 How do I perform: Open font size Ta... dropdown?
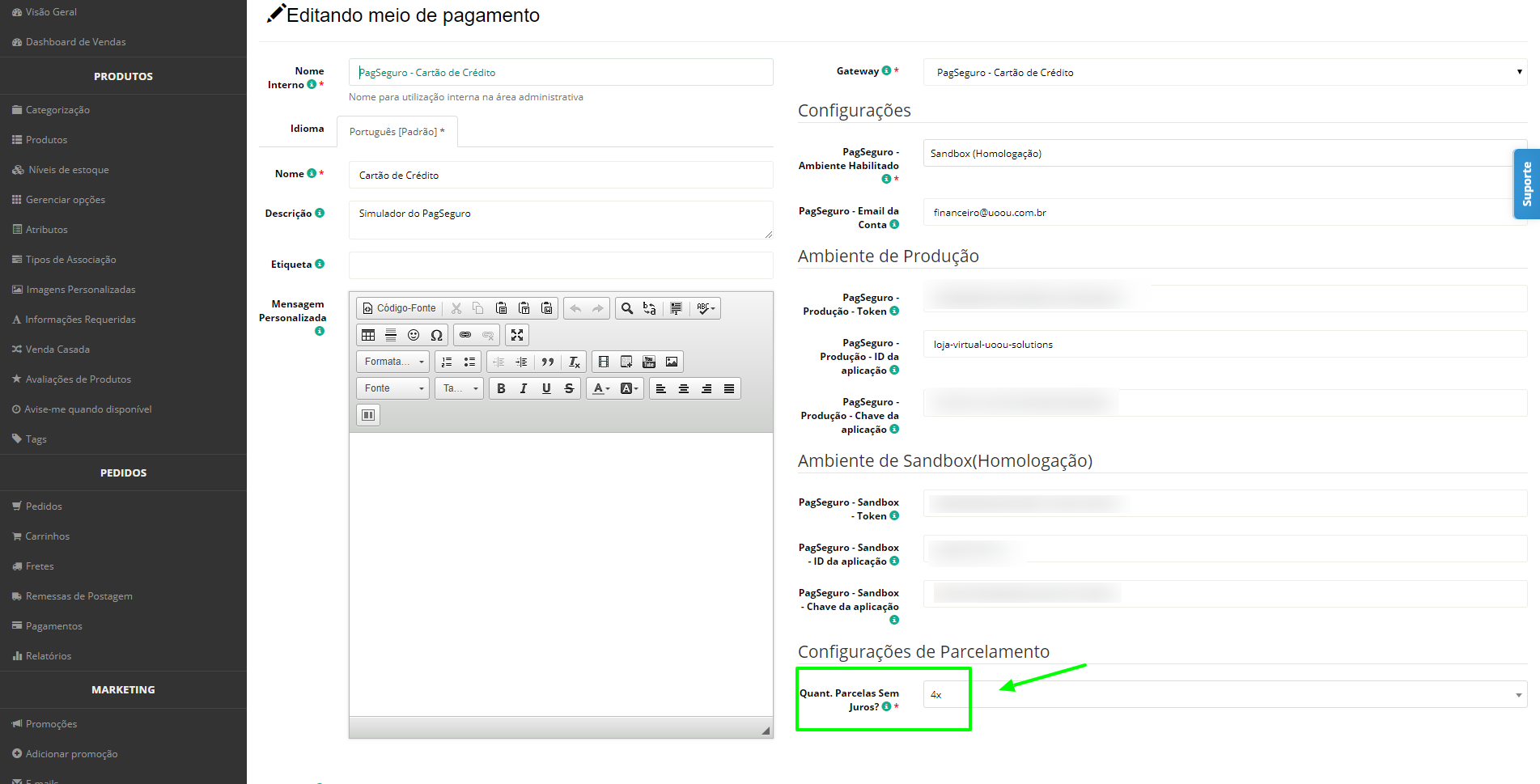(460, 388)
